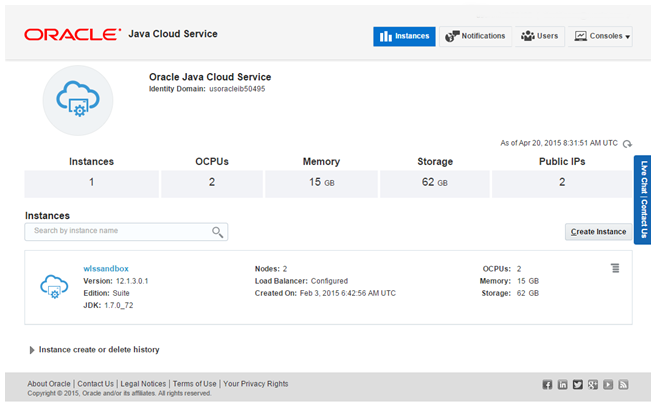
Task: Open the Live Chat Contact Us side tab
Action: [x=642, y=200]
